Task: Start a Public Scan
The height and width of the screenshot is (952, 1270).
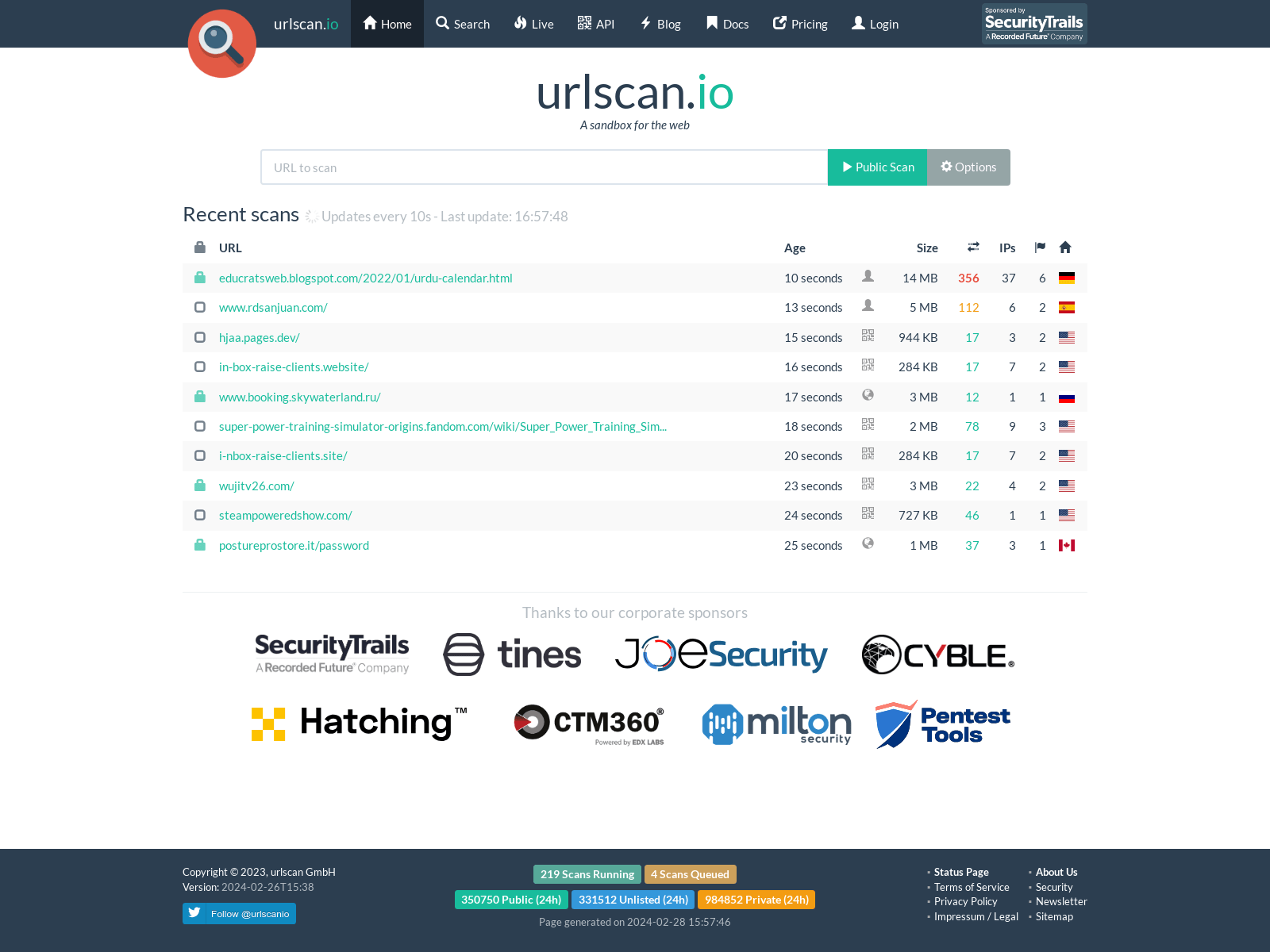Action: click(x=877, y=167)
